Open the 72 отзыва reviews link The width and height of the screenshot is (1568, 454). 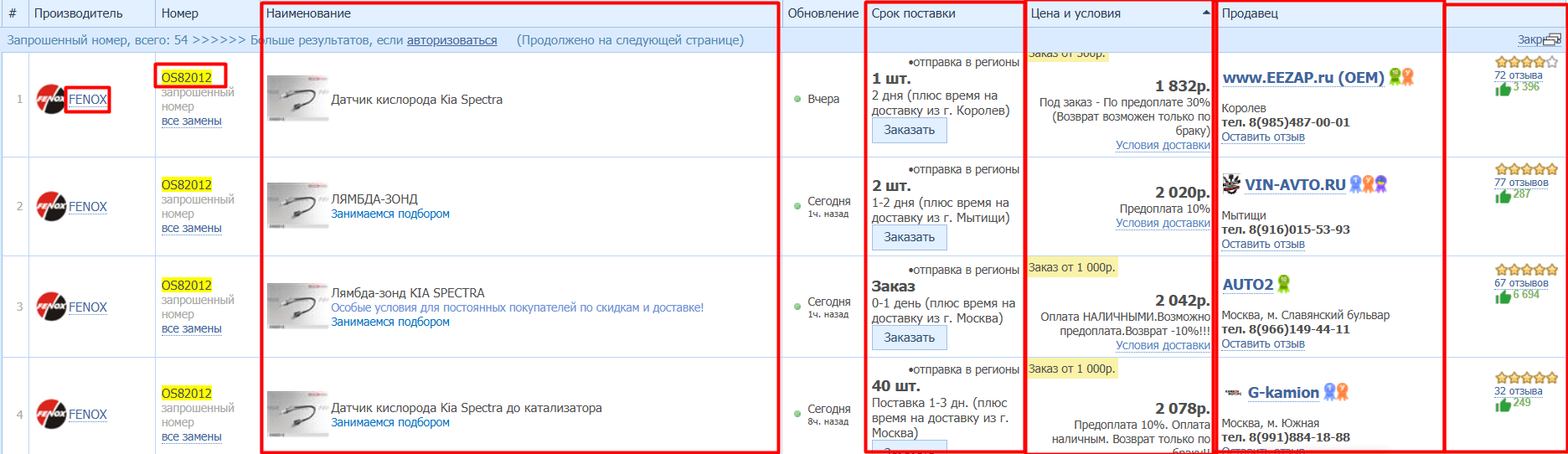pyautogui.click(x=1518, y=75)
